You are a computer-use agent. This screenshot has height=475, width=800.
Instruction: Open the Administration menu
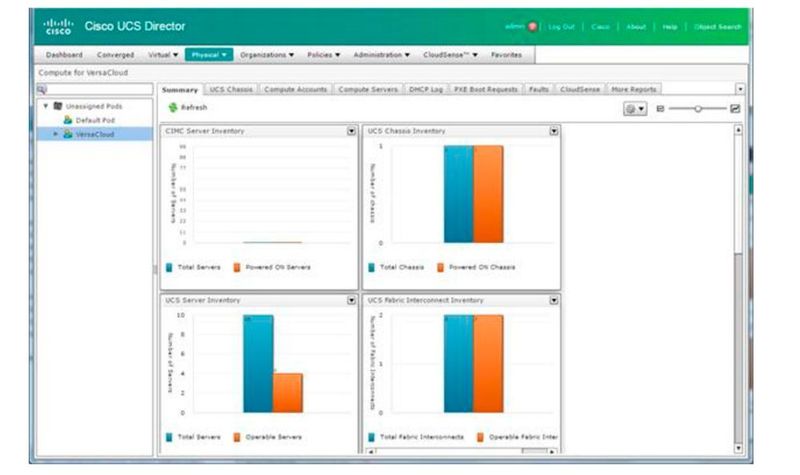[x=382, y=55]
